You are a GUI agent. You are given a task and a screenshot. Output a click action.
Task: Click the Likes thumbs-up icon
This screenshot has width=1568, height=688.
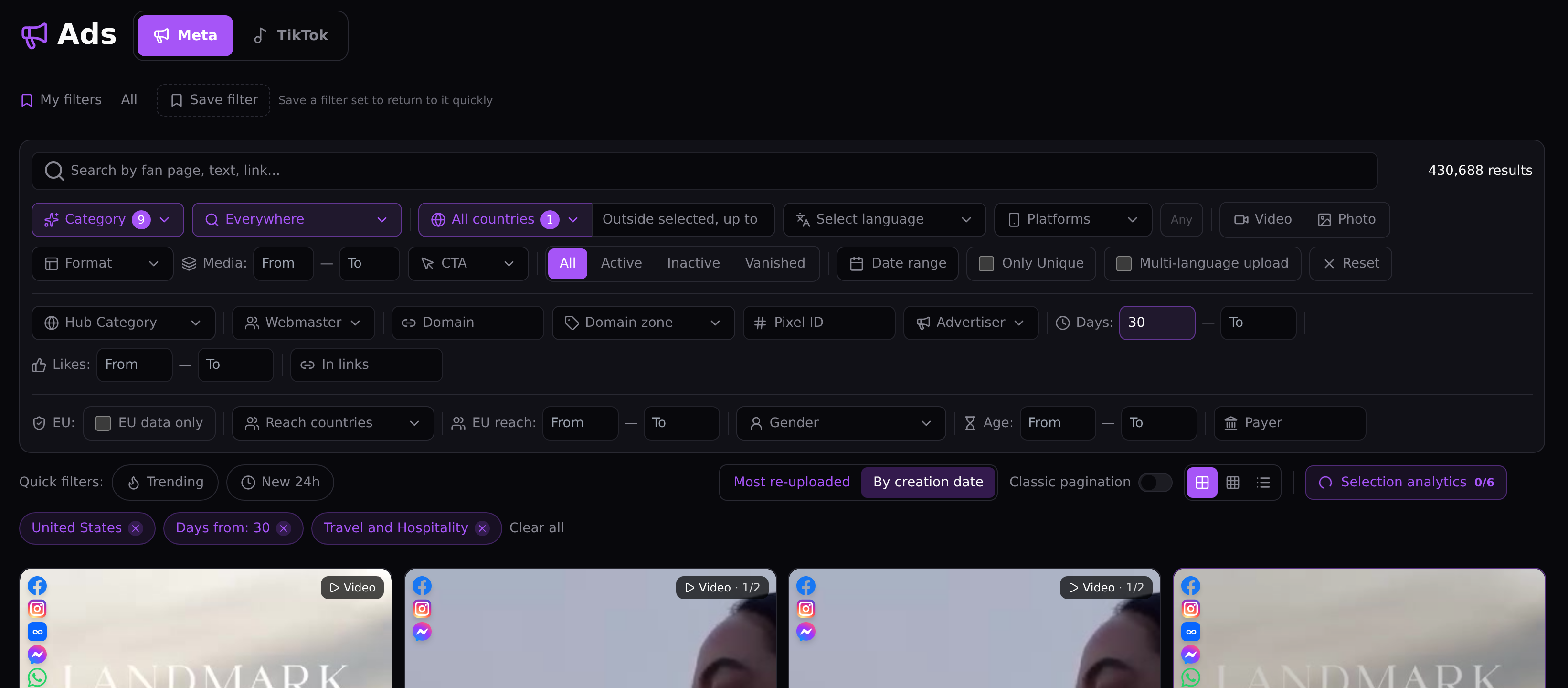39,365
